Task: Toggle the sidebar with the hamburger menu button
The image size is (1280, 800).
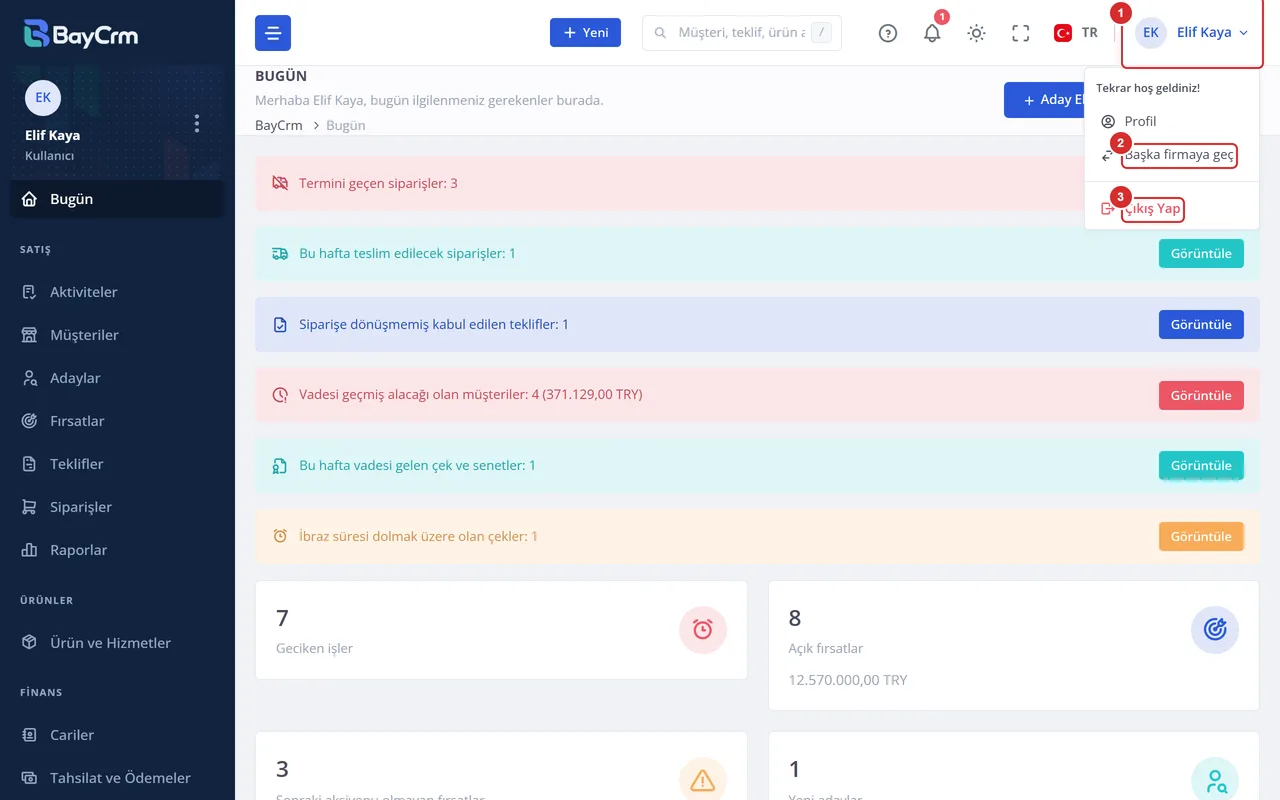Action: pos(273,33)
